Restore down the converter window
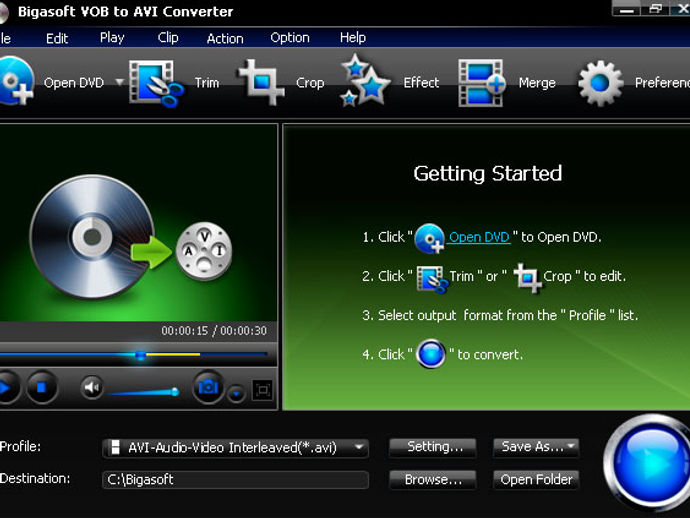 point(655,9)
